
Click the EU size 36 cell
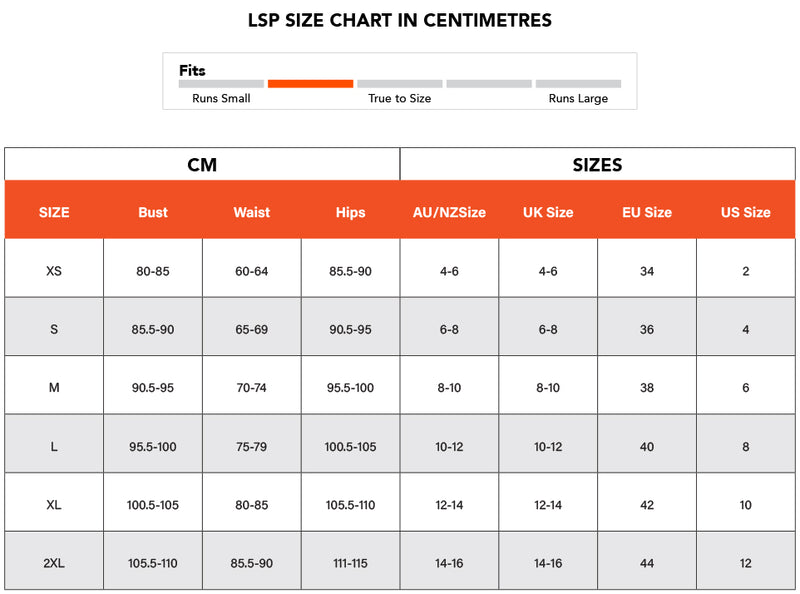point(647,329)
